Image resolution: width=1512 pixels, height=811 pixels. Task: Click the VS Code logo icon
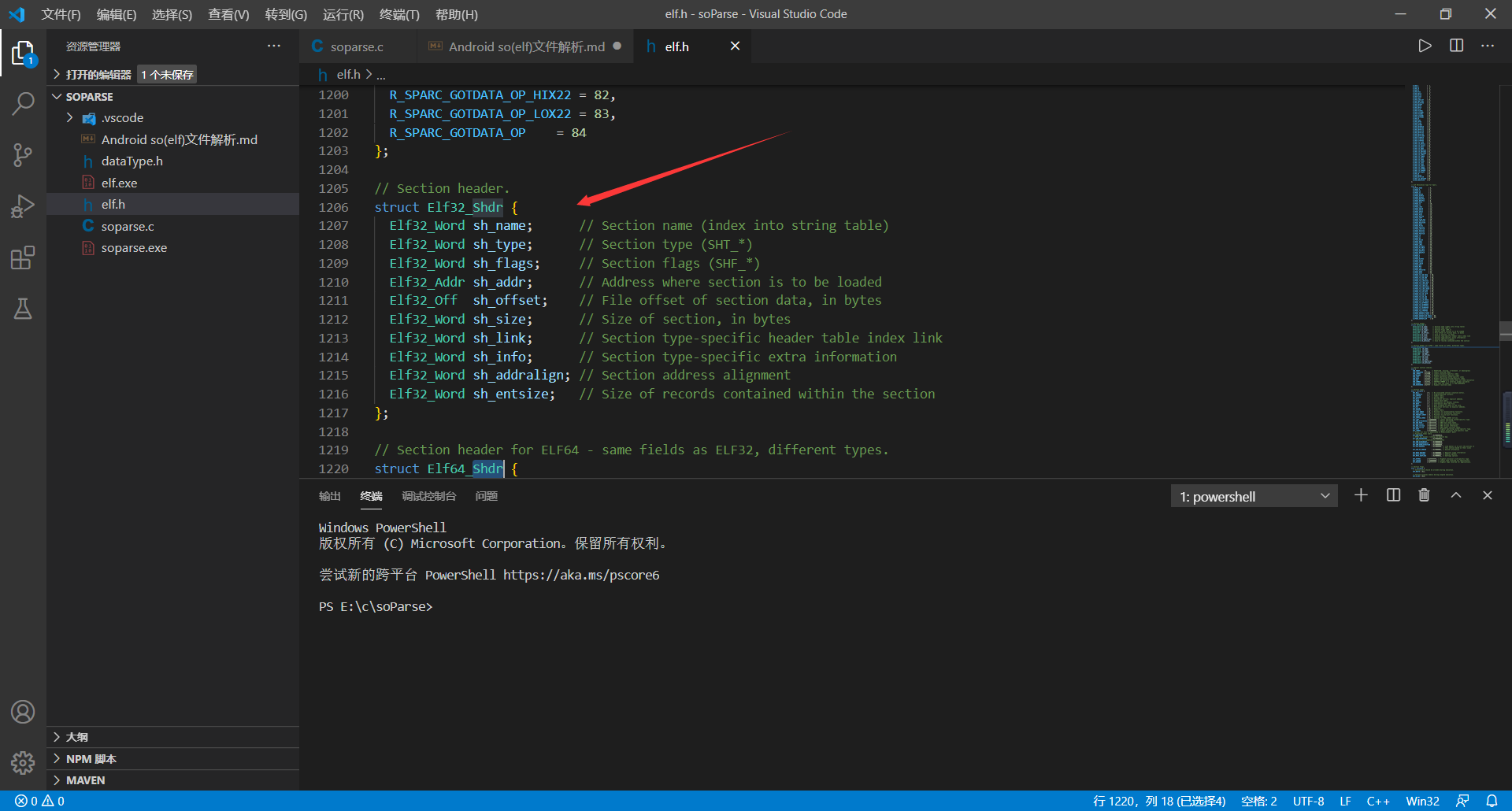point(17,14)
